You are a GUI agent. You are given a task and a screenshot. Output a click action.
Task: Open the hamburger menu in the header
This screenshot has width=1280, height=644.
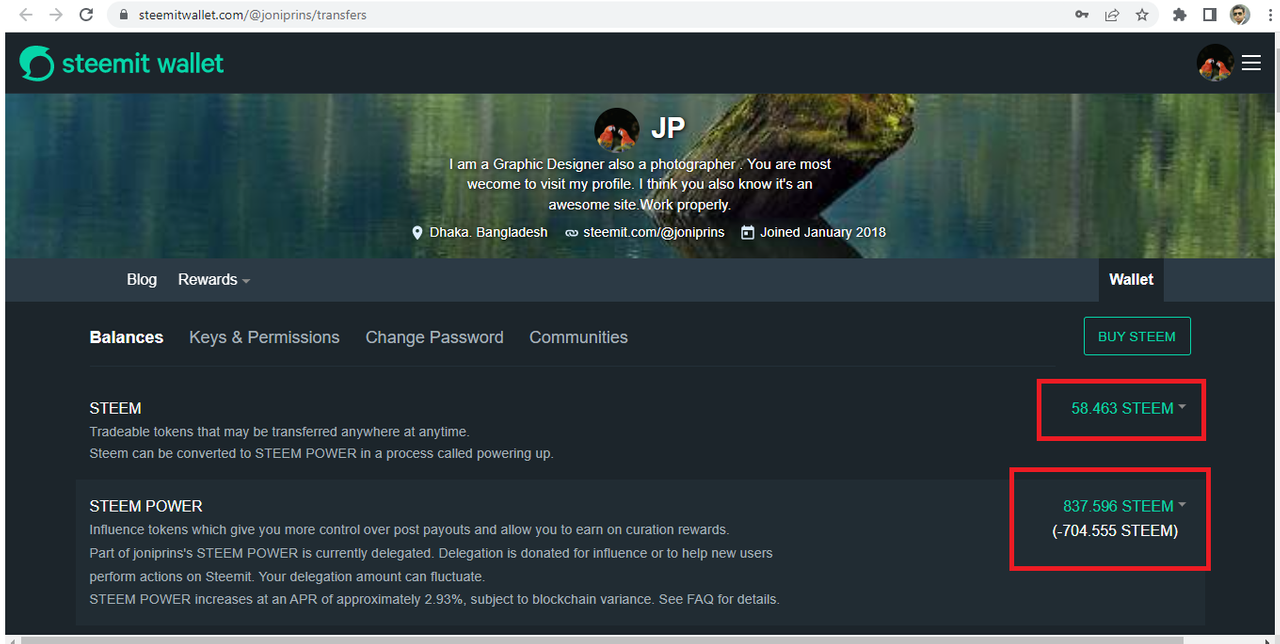coord(1251,63)
